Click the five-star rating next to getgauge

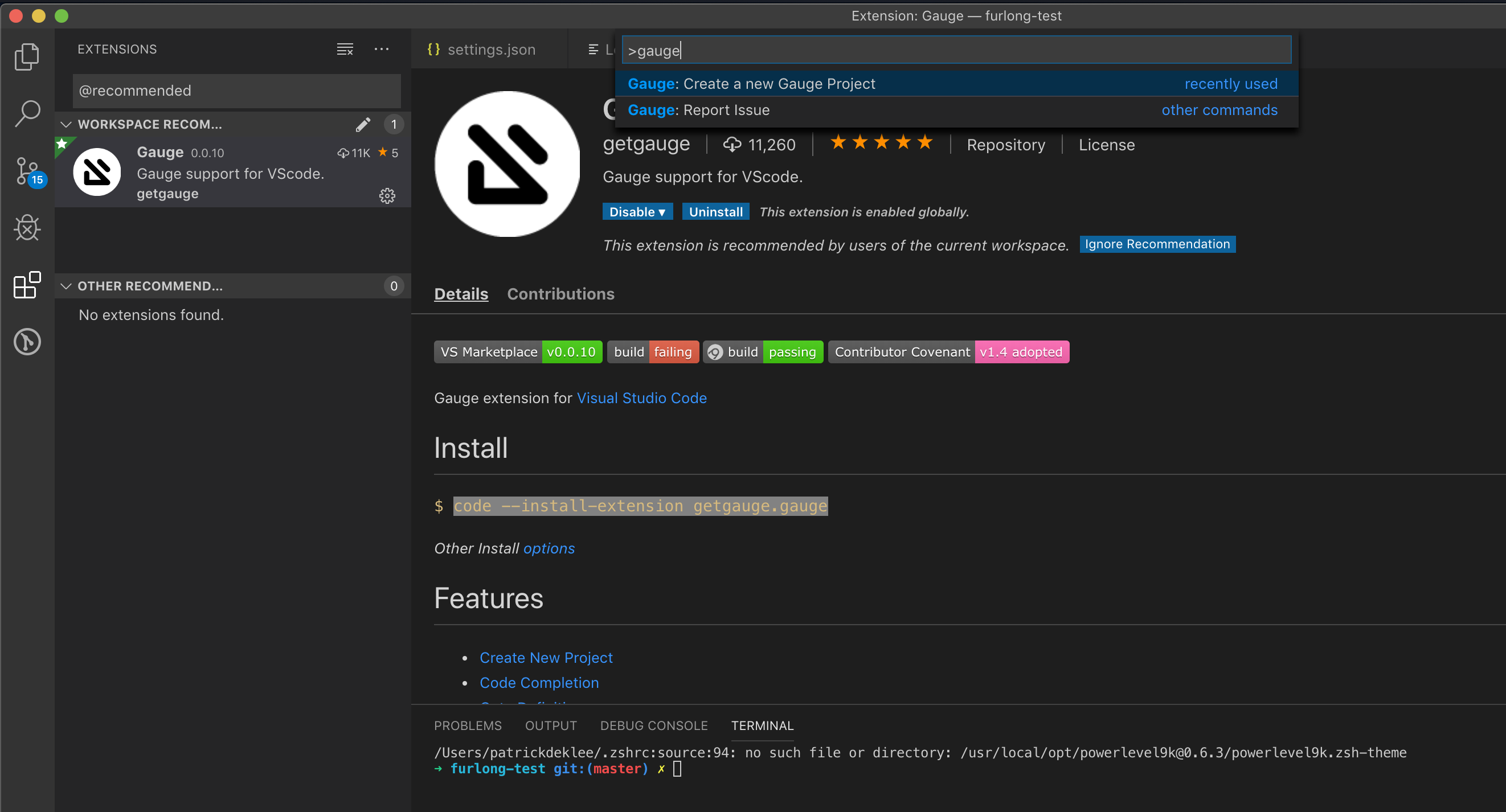(881, 142)
